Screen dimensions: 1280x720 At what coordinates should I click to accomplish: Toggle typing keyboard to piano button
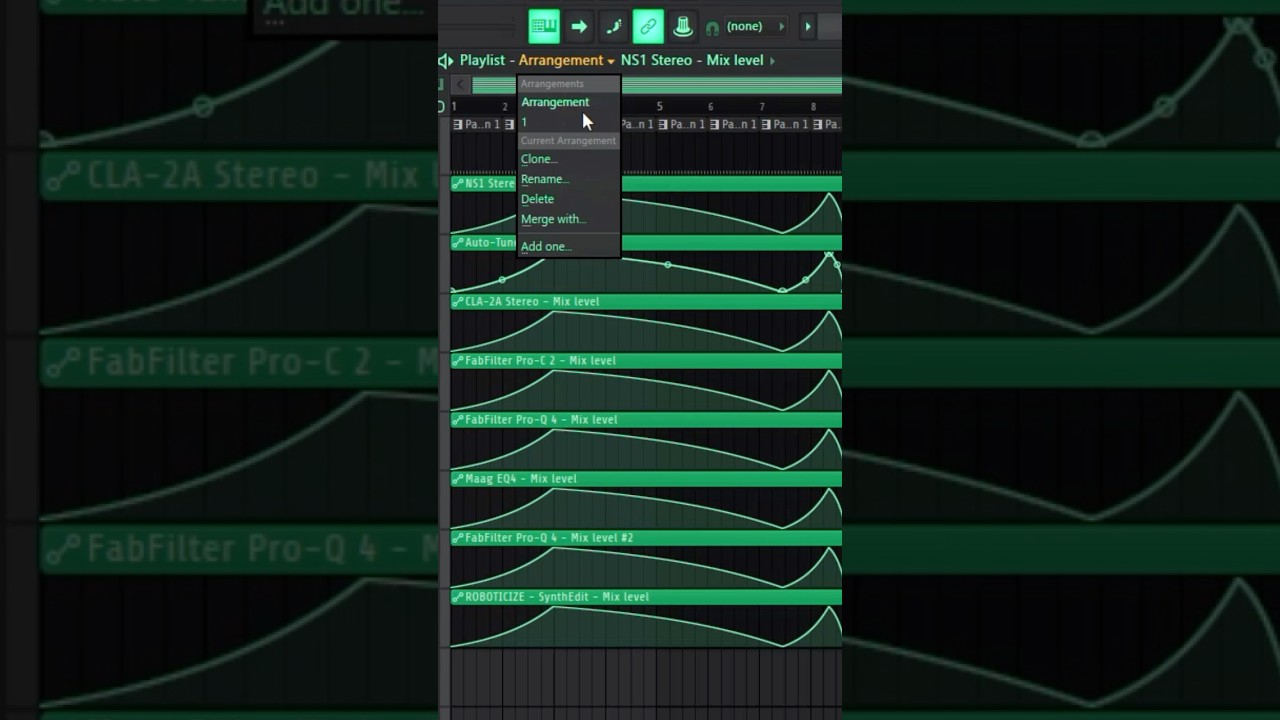pyautogui.click(x=544, y=27)
